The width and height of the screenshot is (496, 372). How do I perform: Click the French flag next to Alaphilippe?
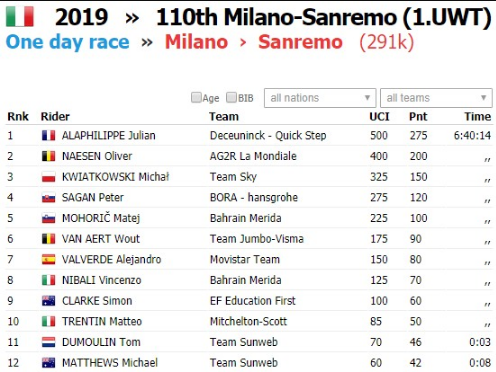coord(48,135)
